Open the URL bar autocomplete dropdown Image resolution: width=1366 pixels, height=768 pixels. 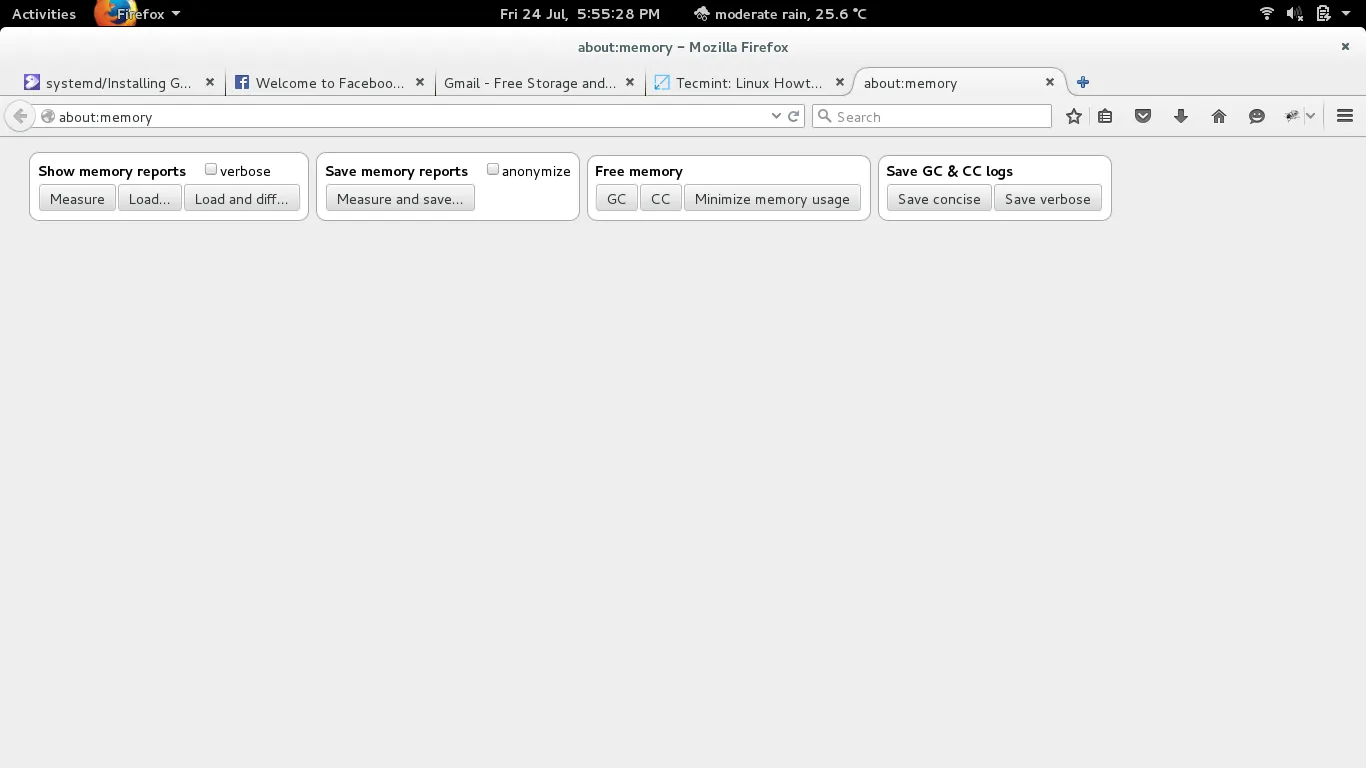click(x=777, y=116)
